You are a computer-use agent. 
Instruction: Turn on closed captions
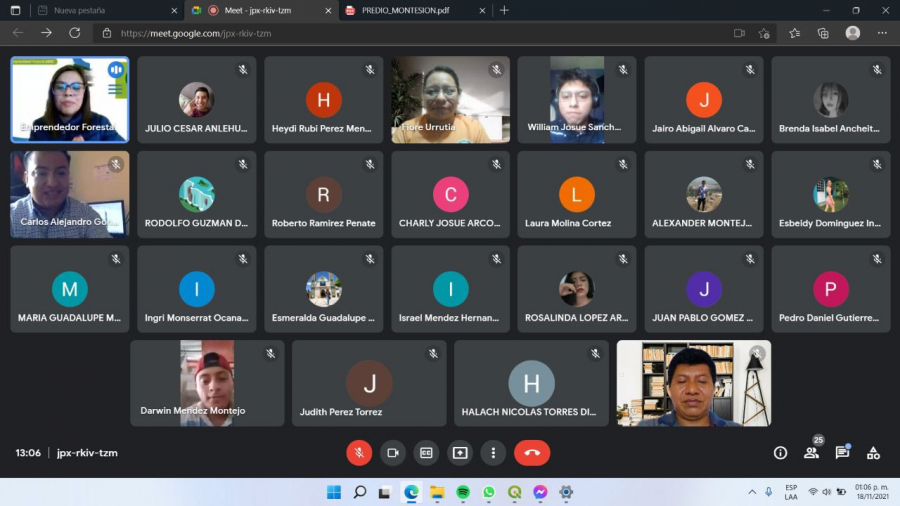pyautogui.click(x=426, y=453)
